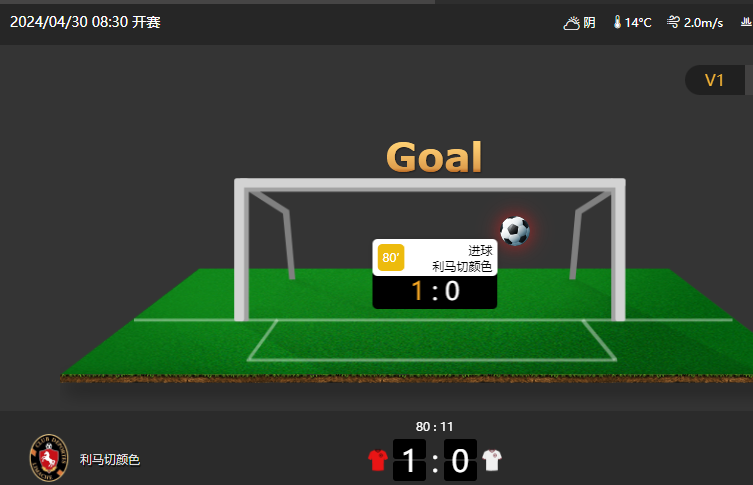Click the home score digit 1
The width and height of the screenshot is (753, 485).
coord(409,460)
